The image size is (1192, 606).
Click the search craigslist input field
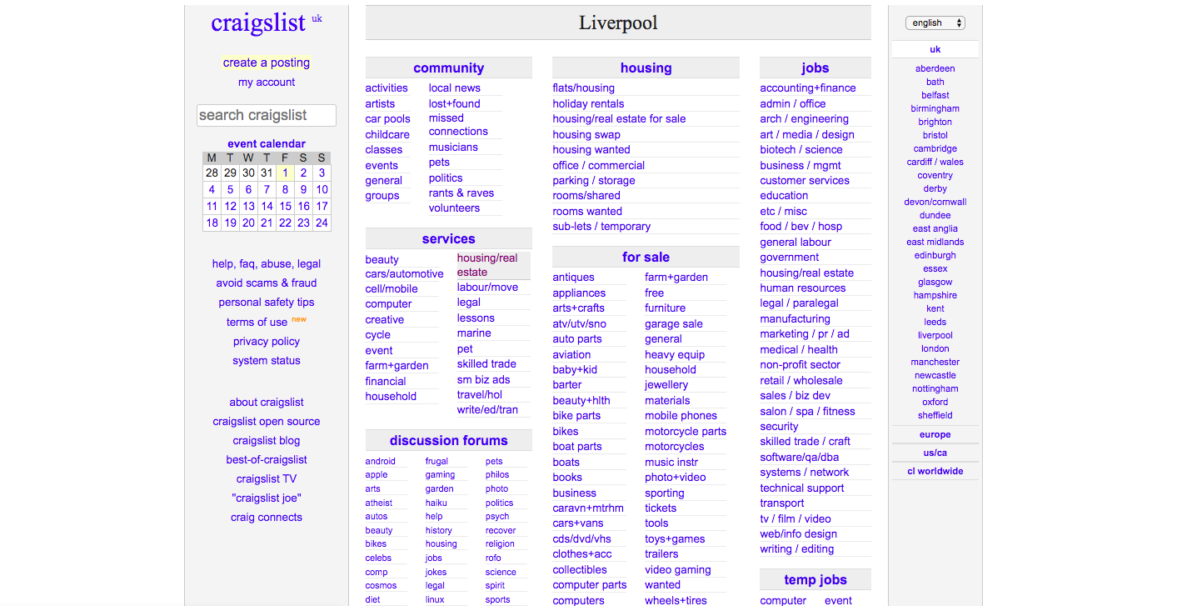(266, 116)
